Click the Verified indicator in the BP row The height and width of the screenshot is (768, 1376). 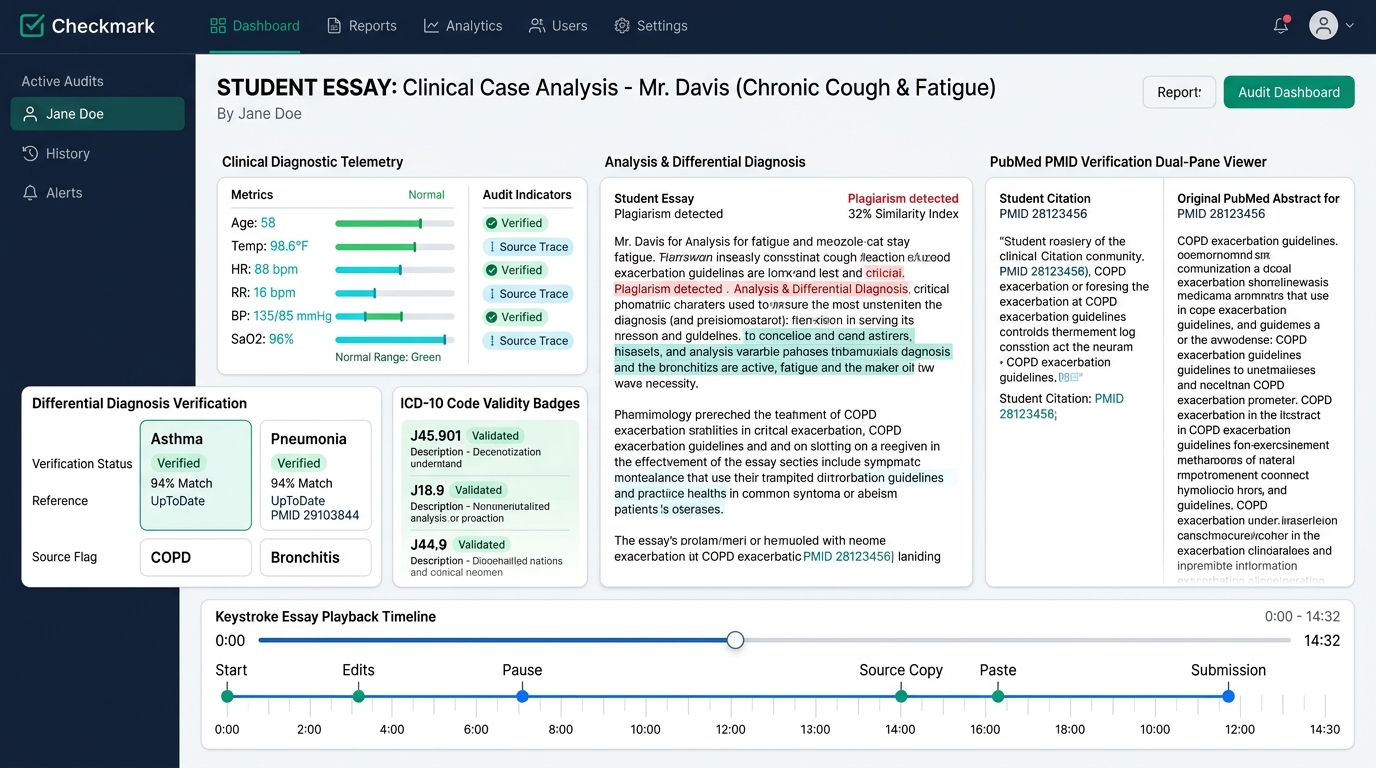click(514, 317)
